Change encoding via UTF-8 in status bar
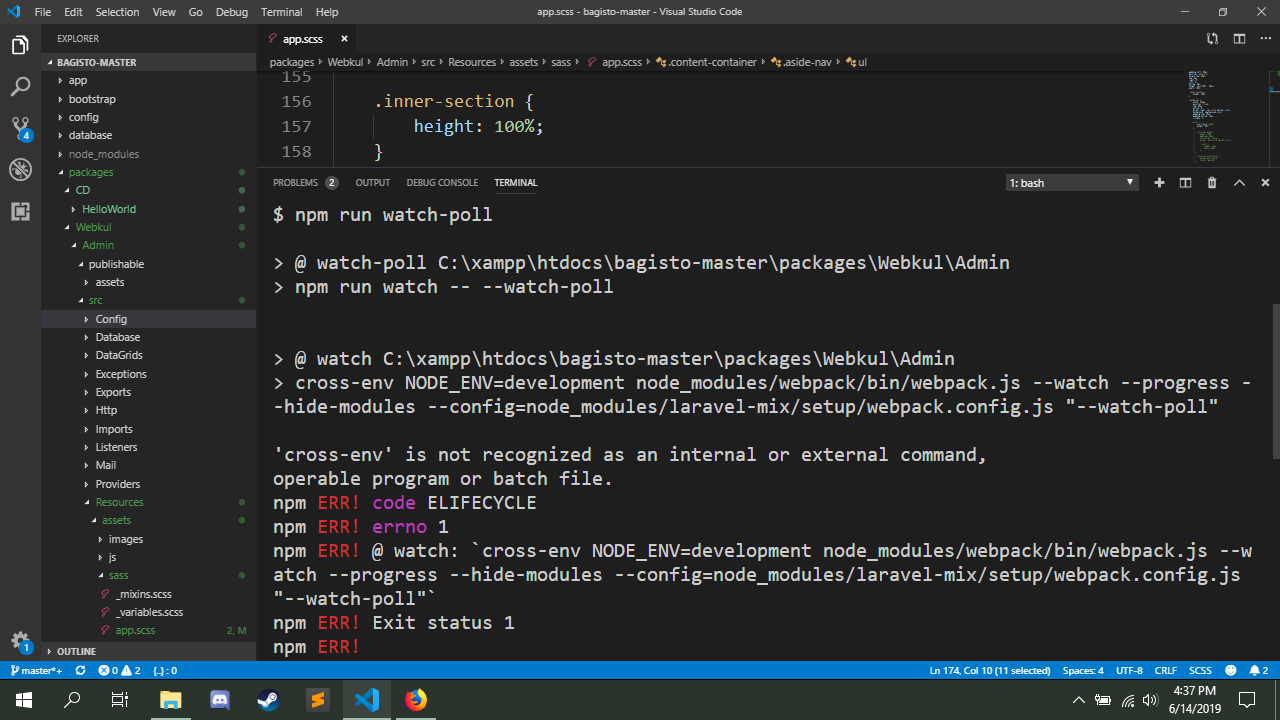 [x=1129, y=670]
